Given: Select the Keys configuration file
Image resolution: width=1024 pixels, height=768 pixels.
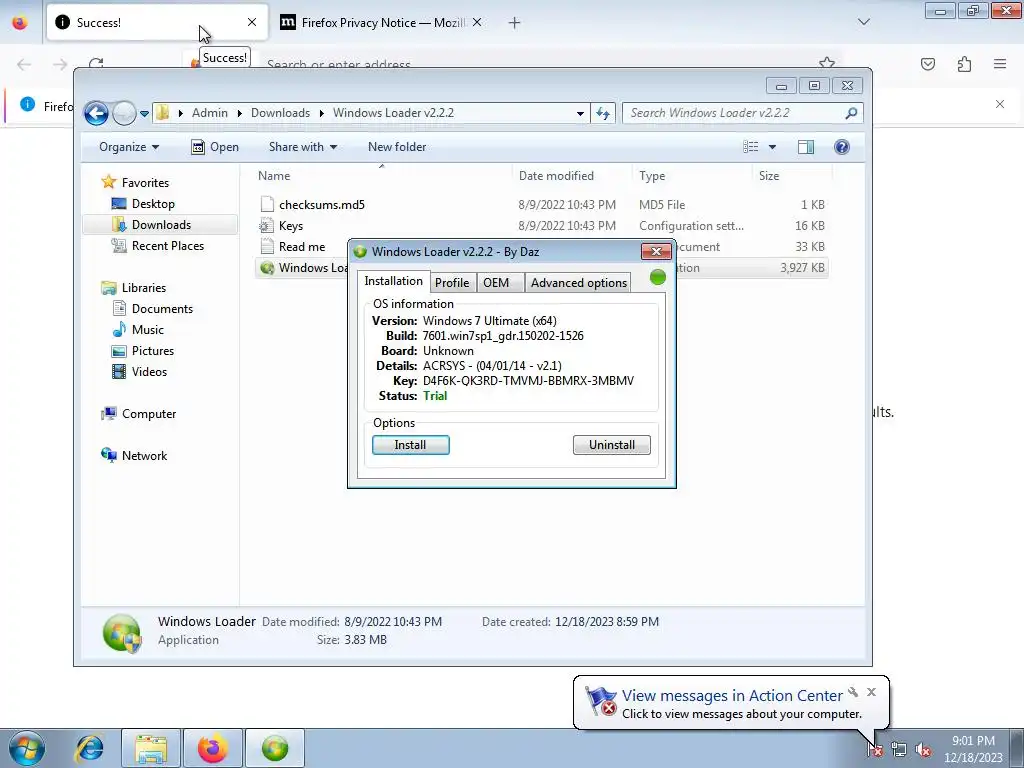Looking at the screenshot, I should [x=541, y=225].
